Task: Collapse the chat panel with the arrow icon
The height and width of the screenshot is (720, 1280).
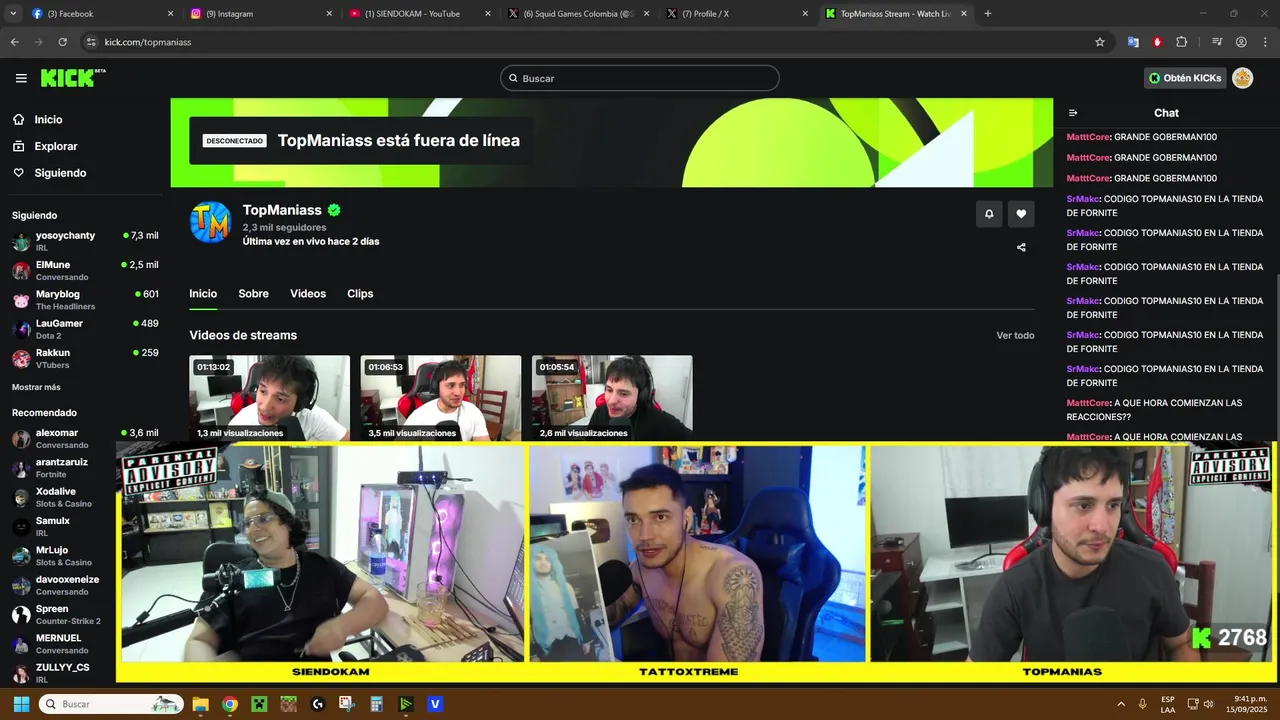Action: pos(1073,113)
